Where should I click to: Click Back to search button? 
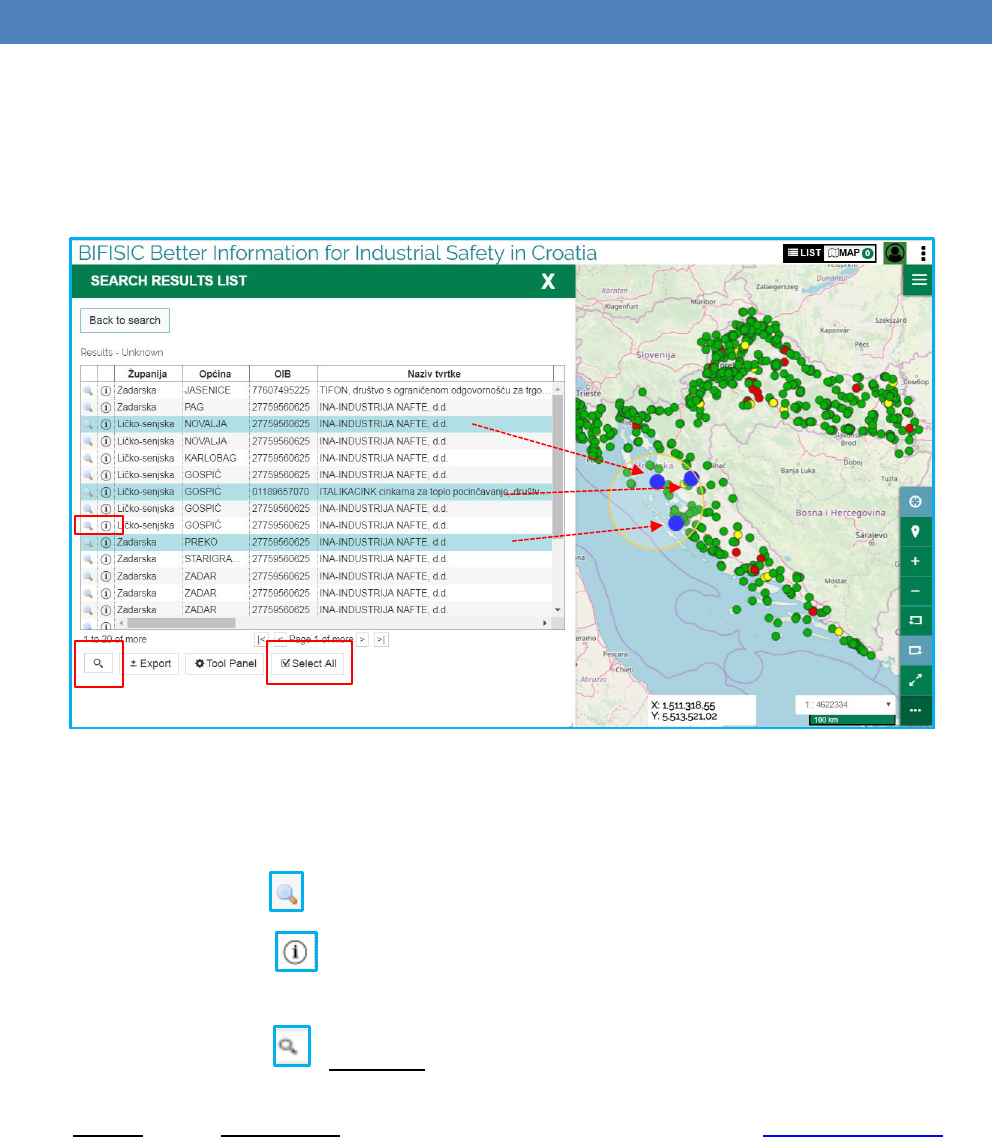click(x=125, y=321)
